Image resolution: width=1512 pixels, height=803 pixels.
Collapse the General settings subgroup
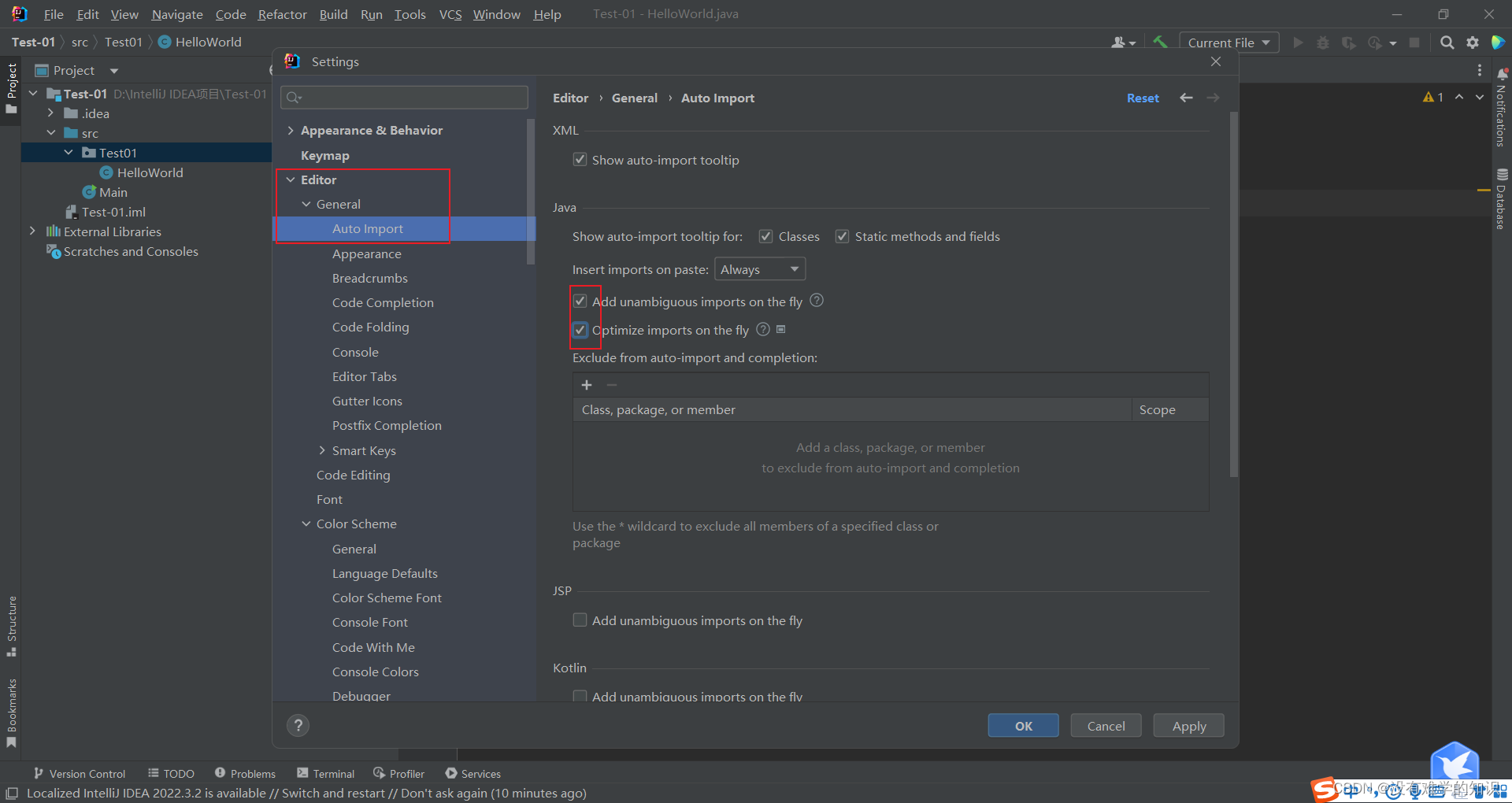tap(306, 204)
